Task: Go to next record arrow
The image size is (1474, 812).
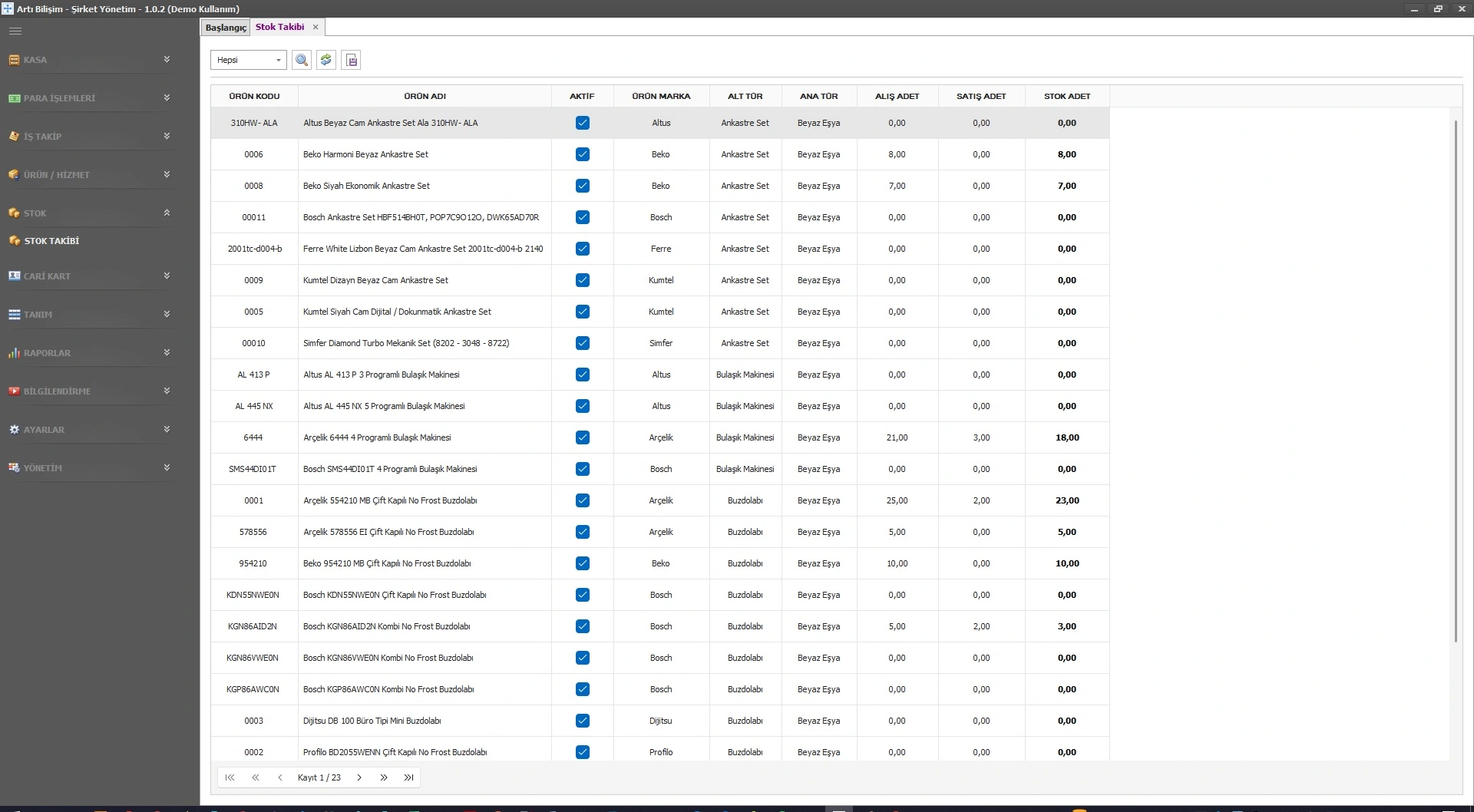Action: pos(359,777)
